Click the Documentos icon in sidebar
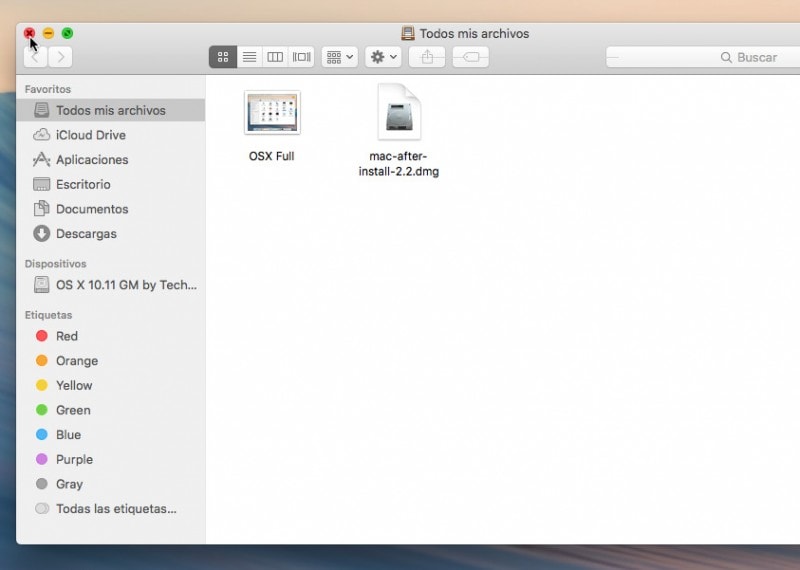The width and height of the screenshot is (800, 570). pyautogui.click(x=41, y=208)
